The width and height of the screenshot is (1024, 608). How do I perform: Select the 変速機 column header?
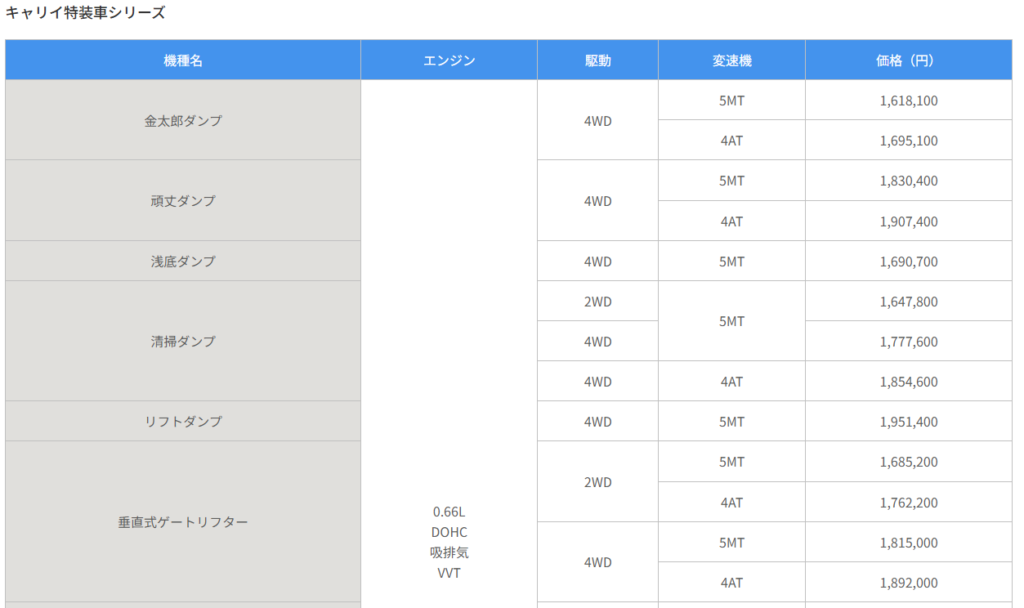(731, 60)
